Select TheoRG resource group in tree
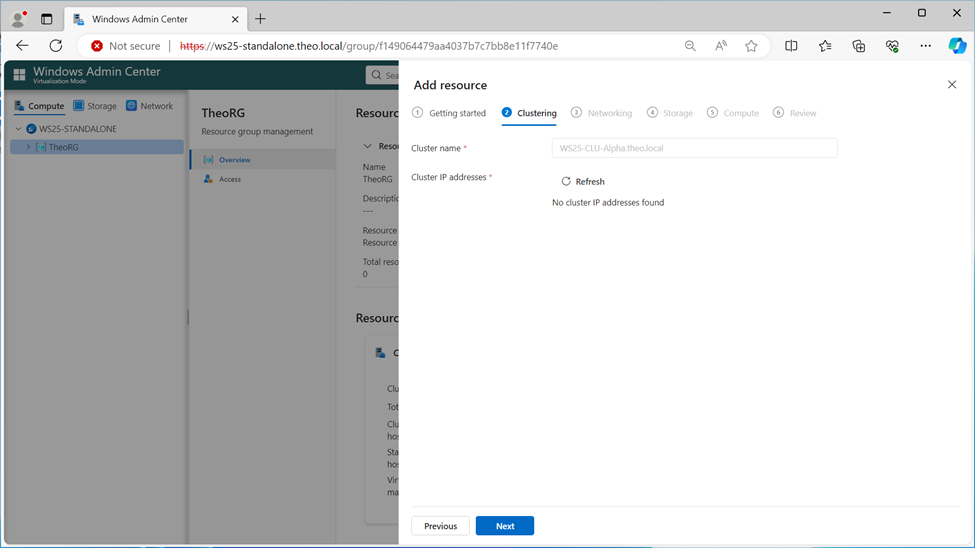The image size is (975, 548). pyautogui.click(x=97, y=147)
